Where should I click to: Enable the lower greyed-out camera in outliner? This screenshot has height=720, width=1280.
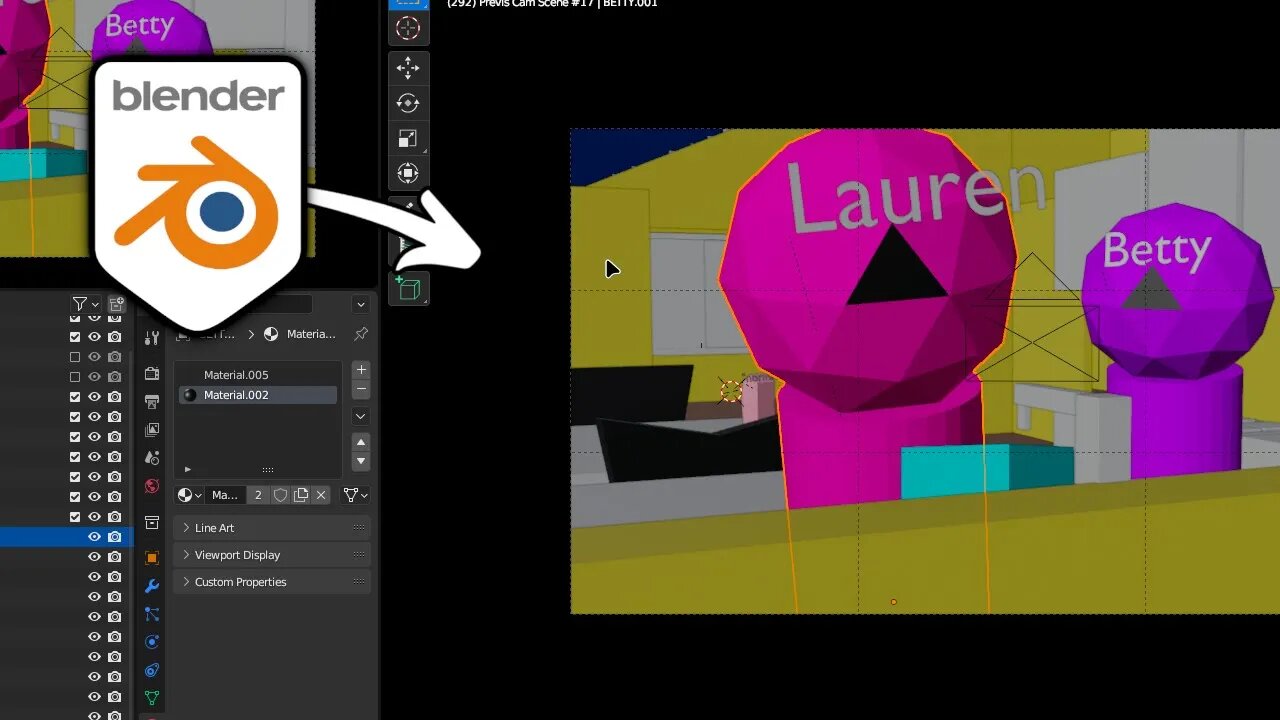click(x=115, y=377)
